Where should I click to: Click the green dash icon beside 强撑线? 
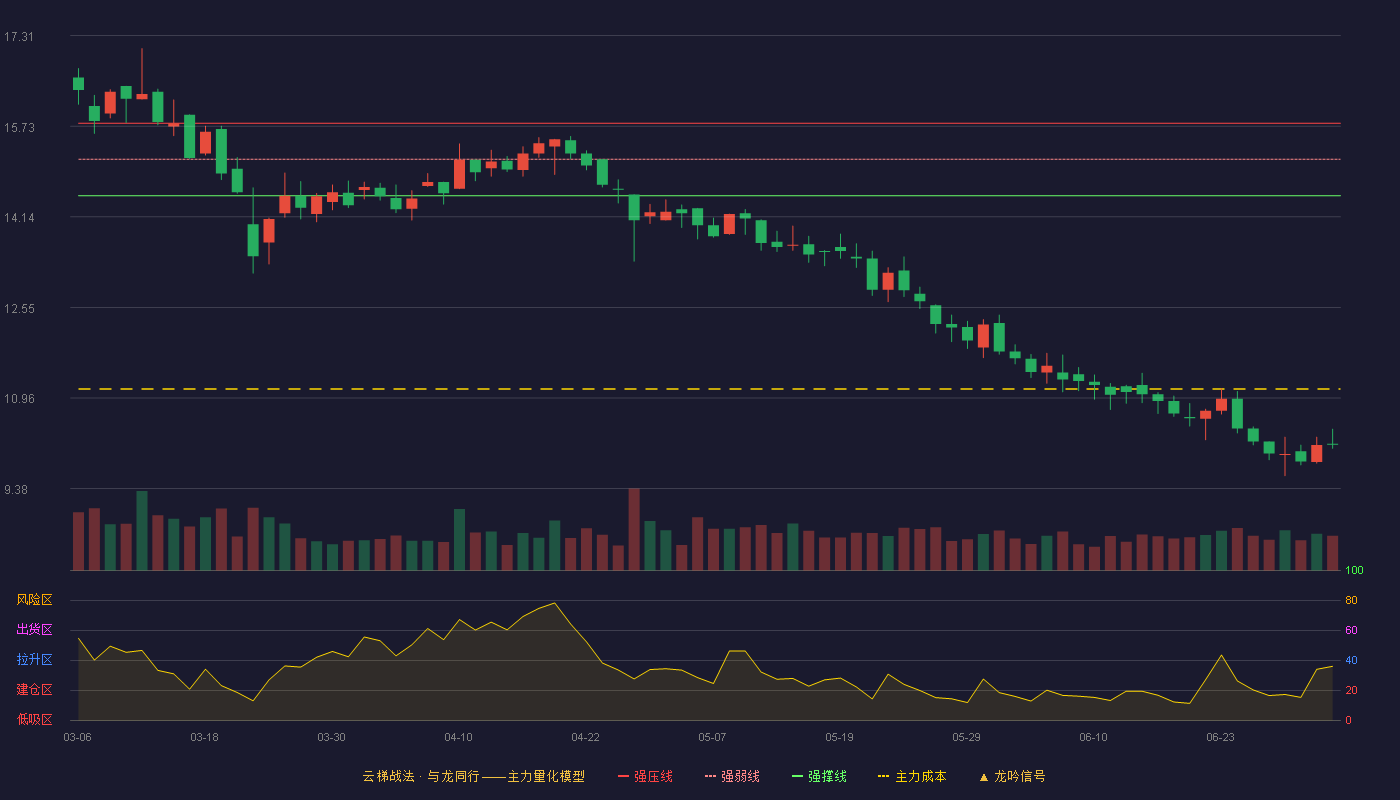point(797,776)
